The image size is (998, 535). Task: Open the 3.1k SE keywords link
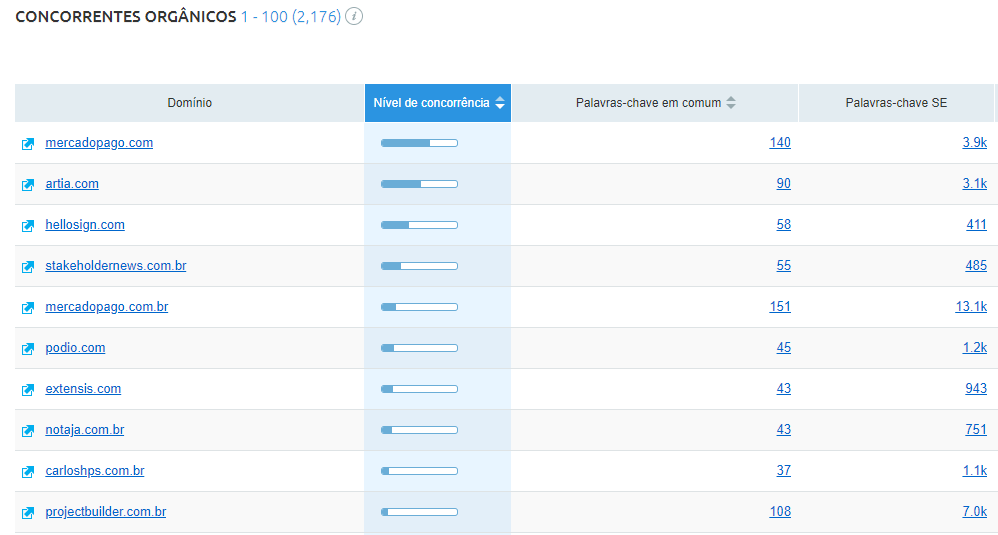974,183
